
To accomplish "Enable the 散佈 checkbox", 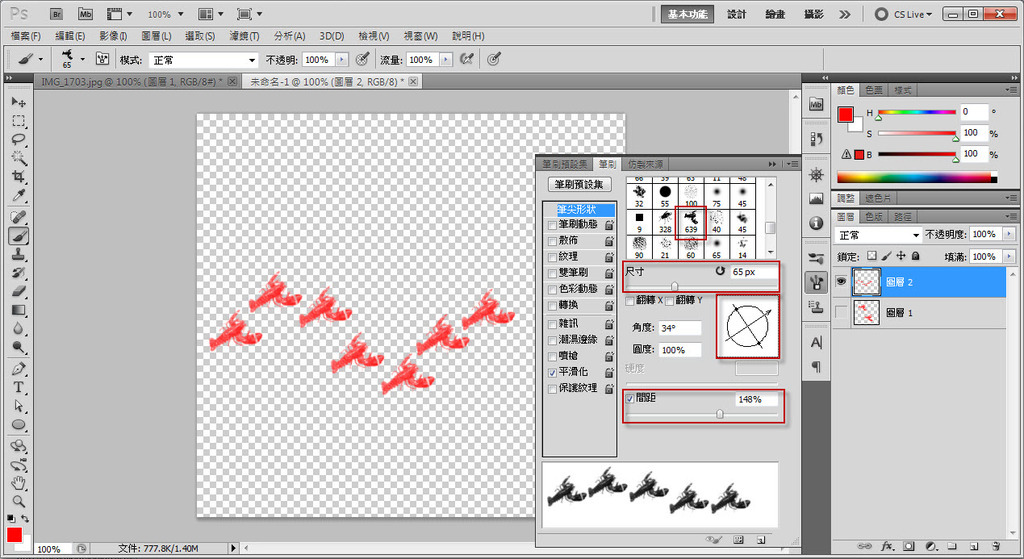I will (552, 241).
